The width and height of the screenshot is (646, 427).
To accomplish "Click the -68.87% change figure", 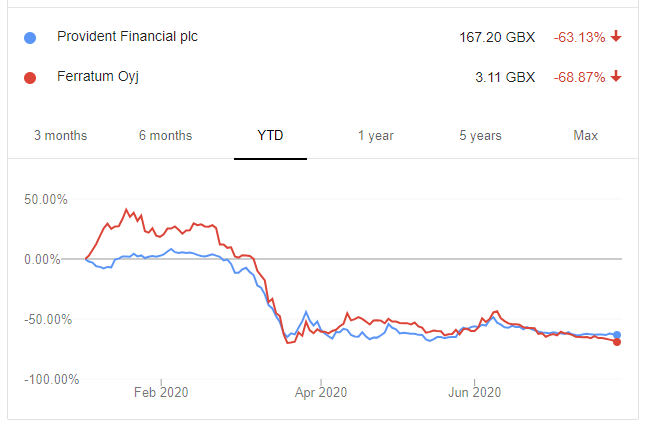I will 579,77.
